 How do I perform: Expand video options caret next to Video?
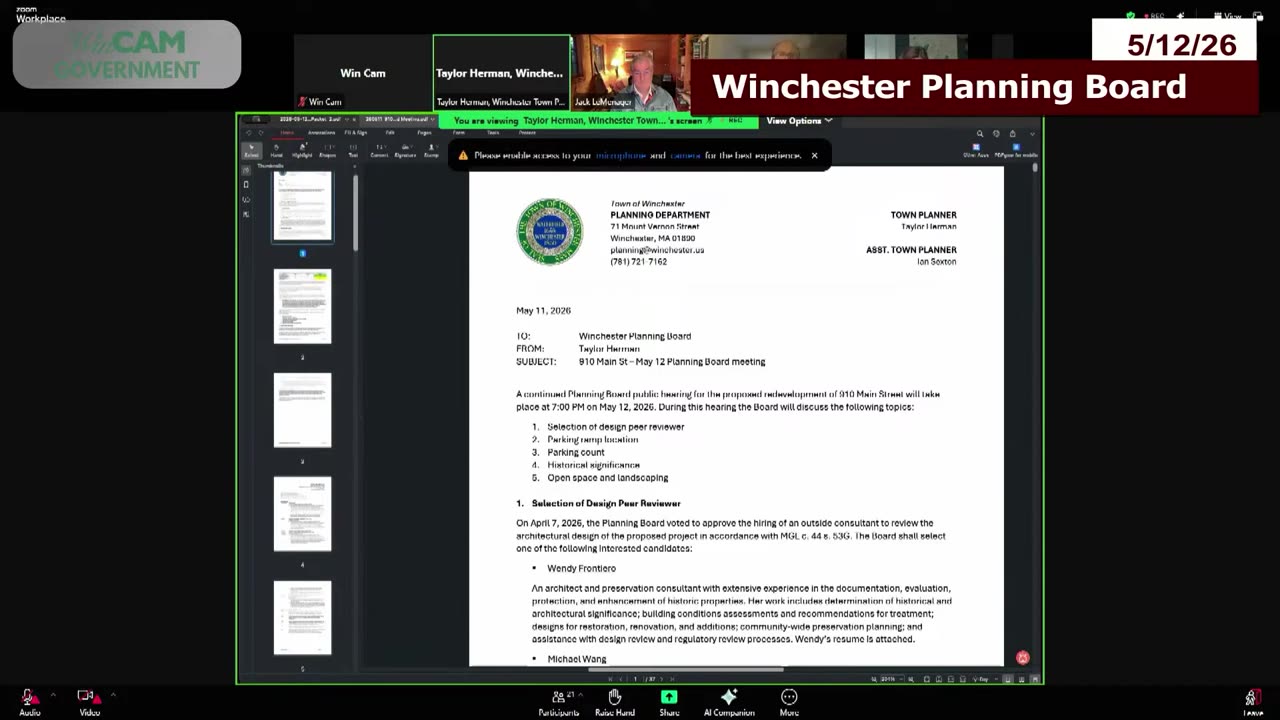(113, 694)
